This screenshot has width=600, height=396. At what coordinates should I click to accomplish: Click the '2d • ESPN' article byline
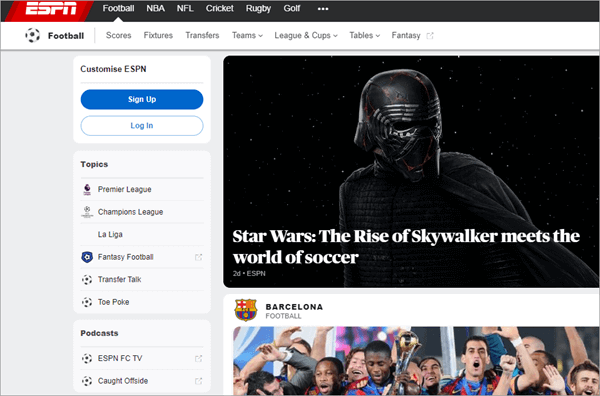249,274
